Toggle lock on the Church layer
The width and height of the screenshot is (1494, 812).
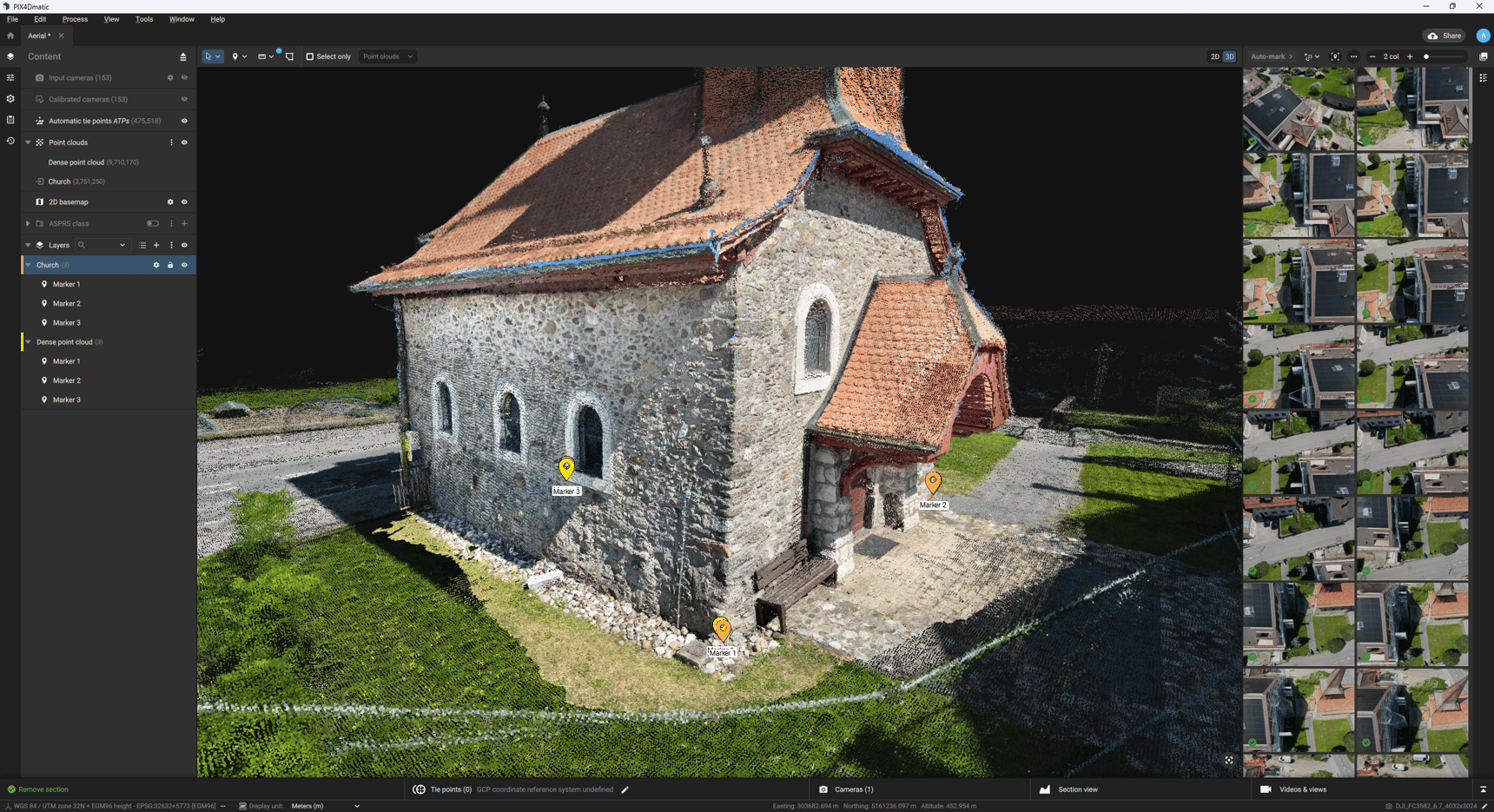pos(170,265)
